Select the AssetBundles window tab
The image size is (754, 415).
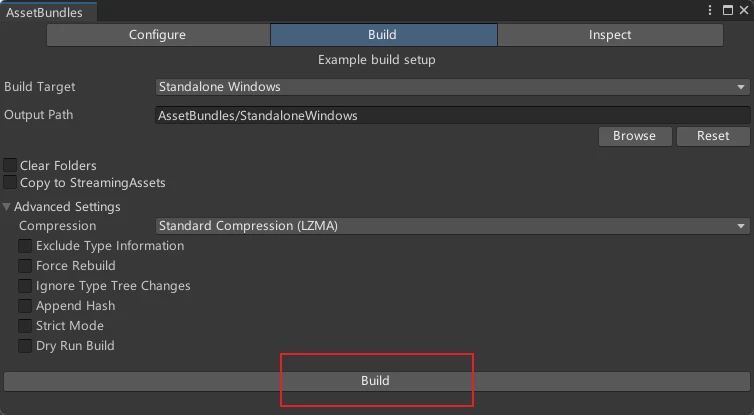[x=45, y=13]
